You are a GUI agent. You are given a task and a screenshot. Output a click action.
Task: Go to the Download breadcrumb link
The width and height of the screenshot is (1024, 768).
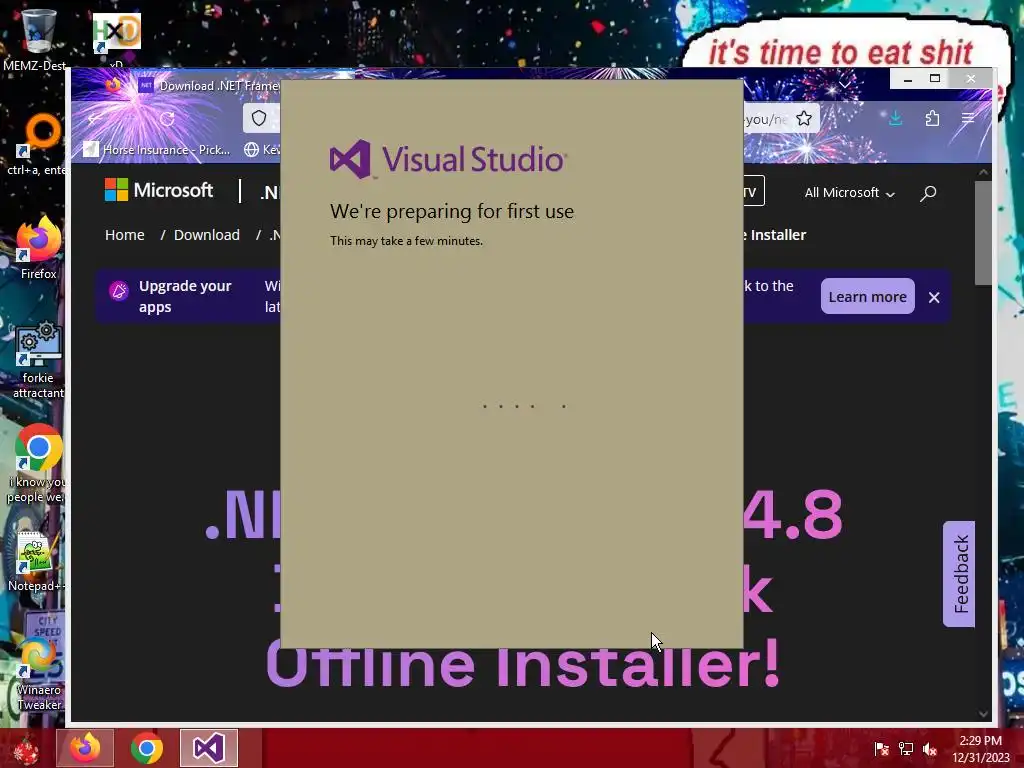point(206,234)
